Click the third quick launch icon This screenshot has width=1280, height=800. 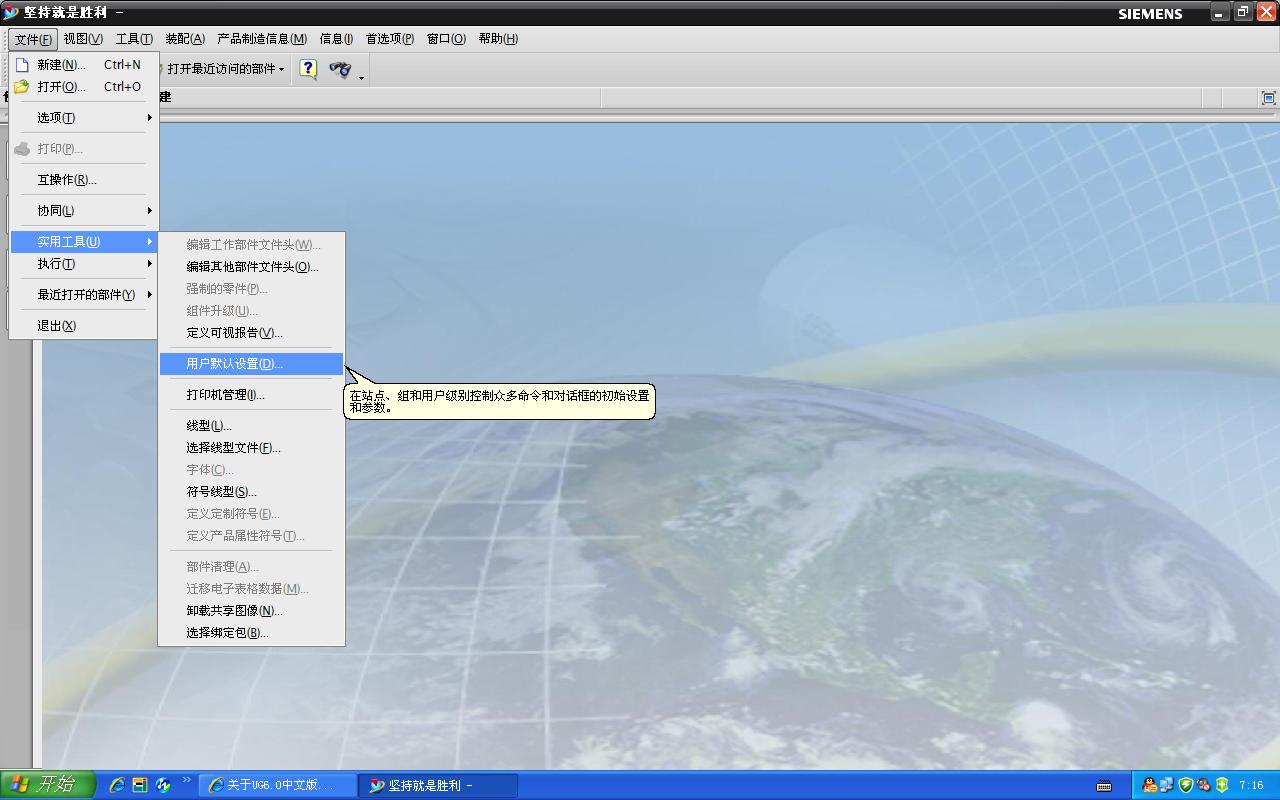(x=163, y=785)
